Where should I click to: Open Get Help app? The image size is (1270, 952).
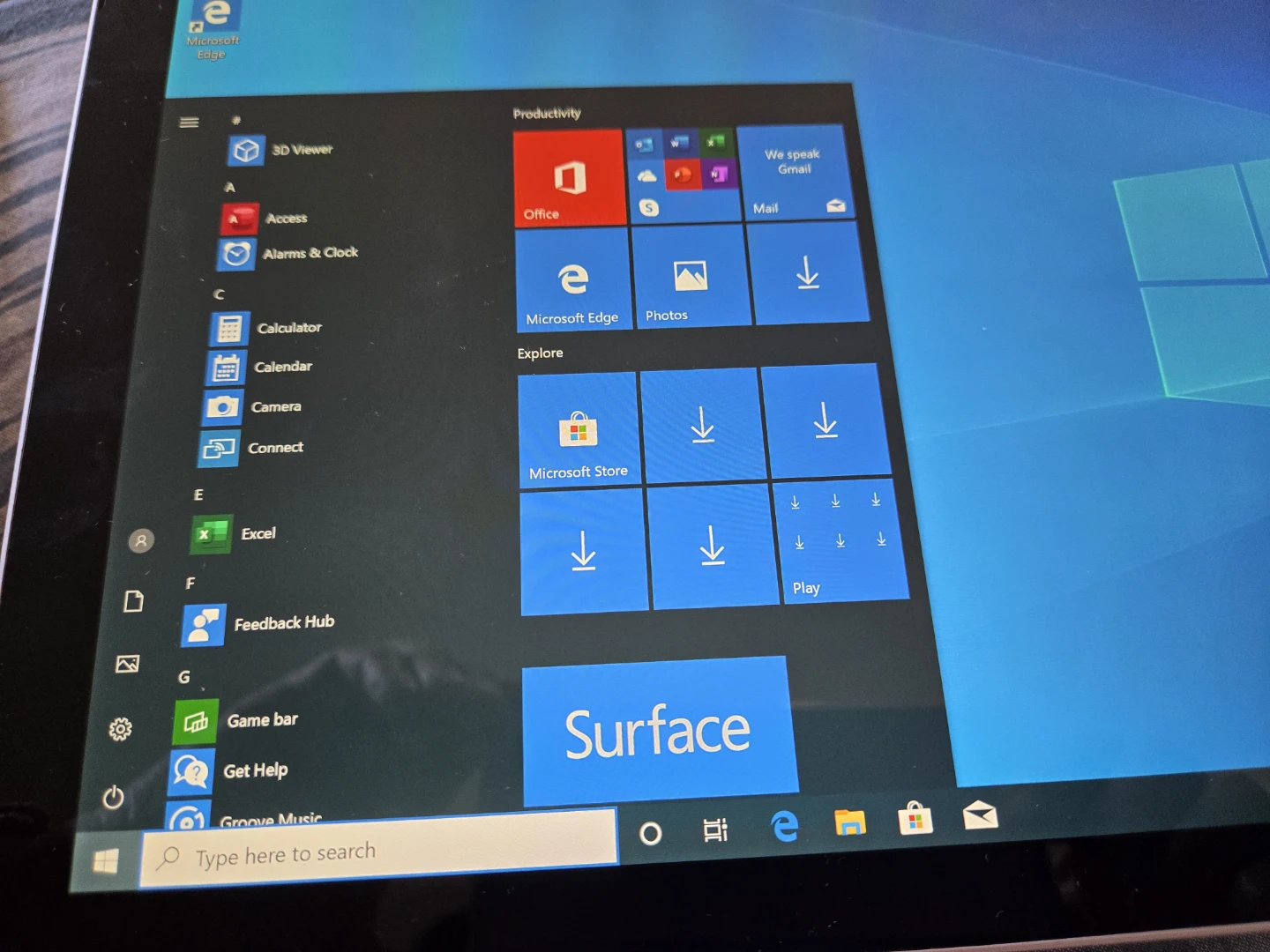point(229,771)
